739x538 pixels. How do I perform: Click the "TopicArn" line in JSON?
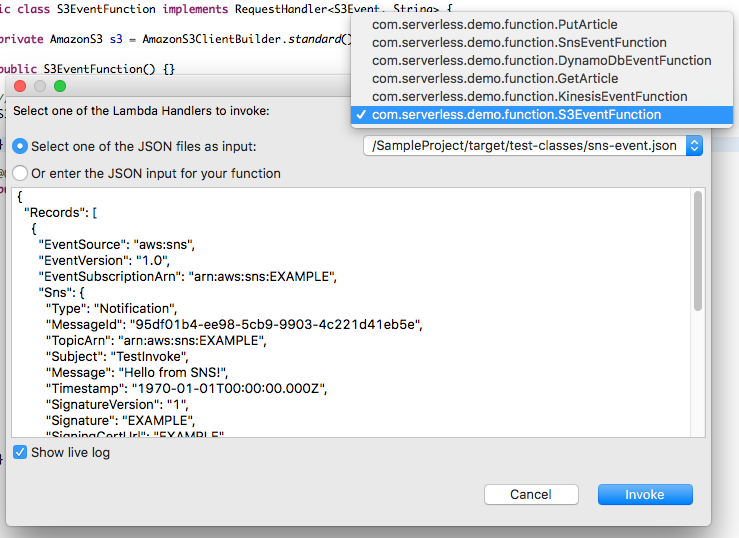click(x=156, y=341)
